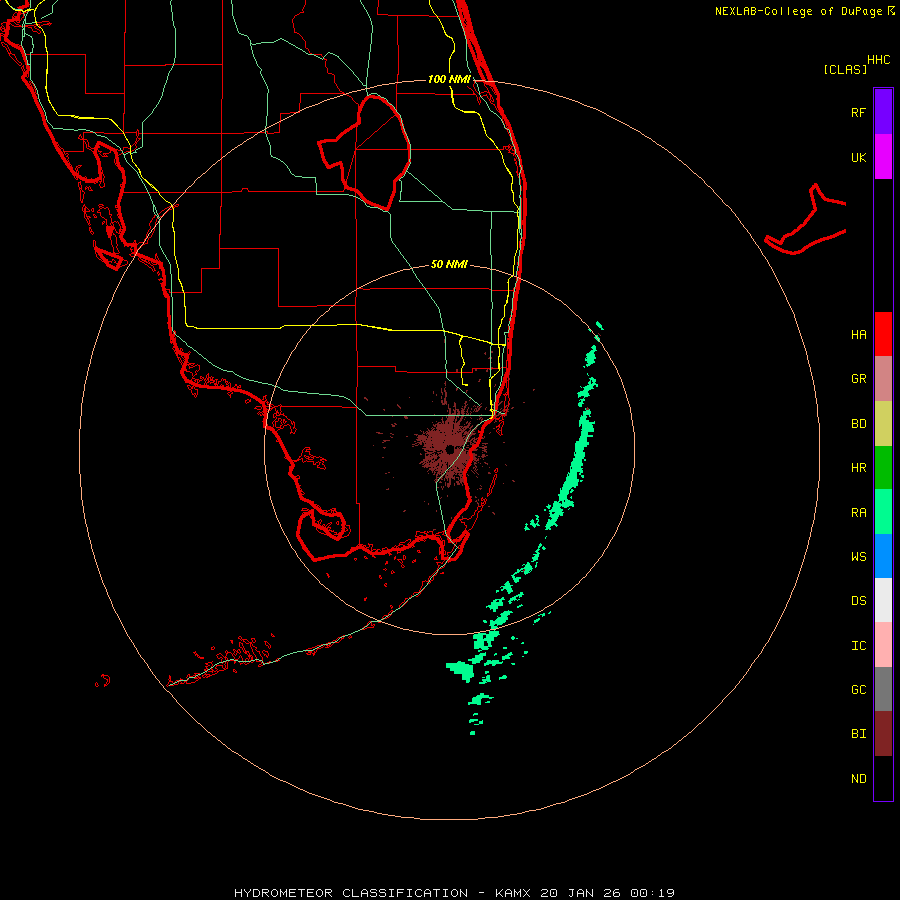Click the 'DS' legend label
The image size is (900, 900).
tap(858, 600)
